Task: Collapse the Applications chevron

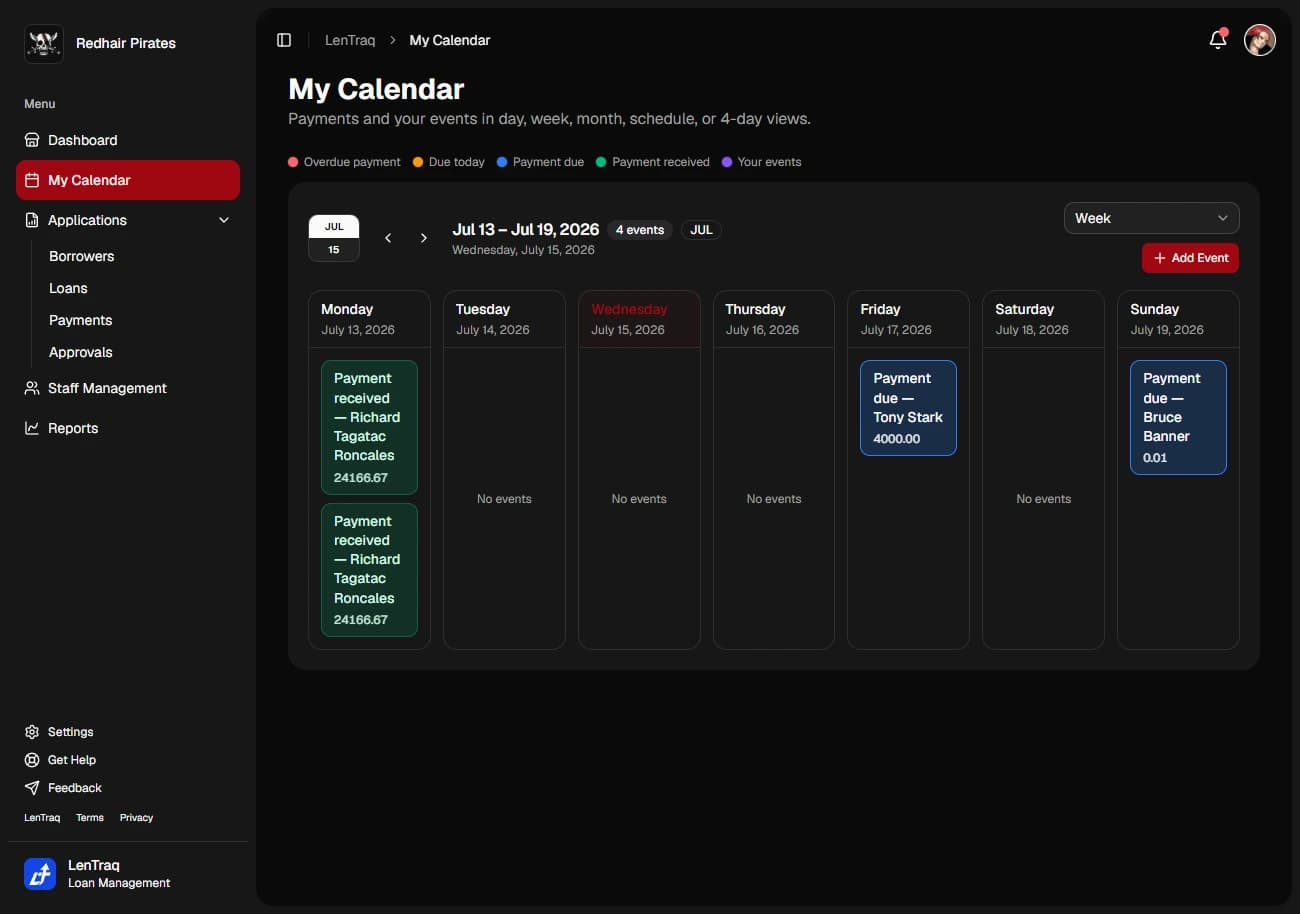Action: coord(224,220)
